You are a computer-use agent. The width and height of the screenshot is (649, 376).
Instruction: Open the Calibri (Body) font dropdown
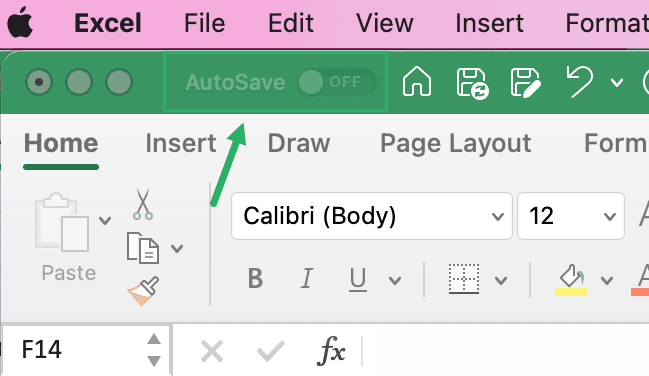(372, 216)
